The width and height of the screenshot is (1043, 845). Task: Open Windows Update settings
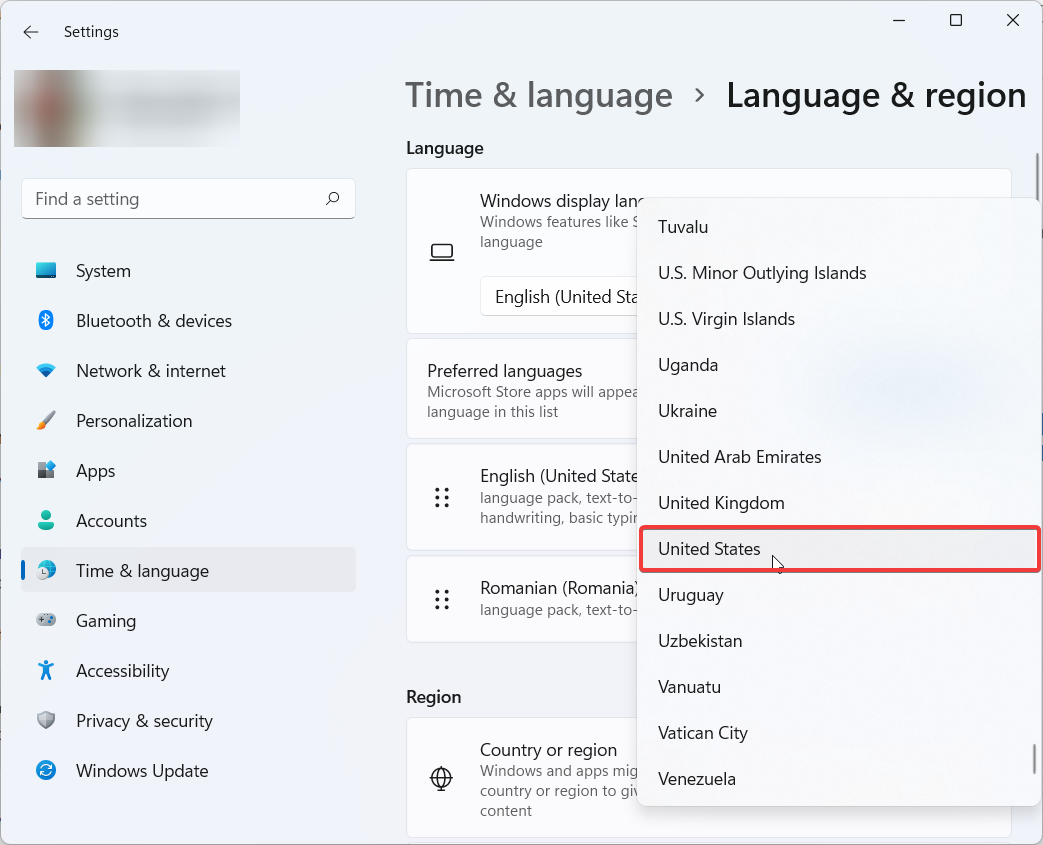coord(142,771)
